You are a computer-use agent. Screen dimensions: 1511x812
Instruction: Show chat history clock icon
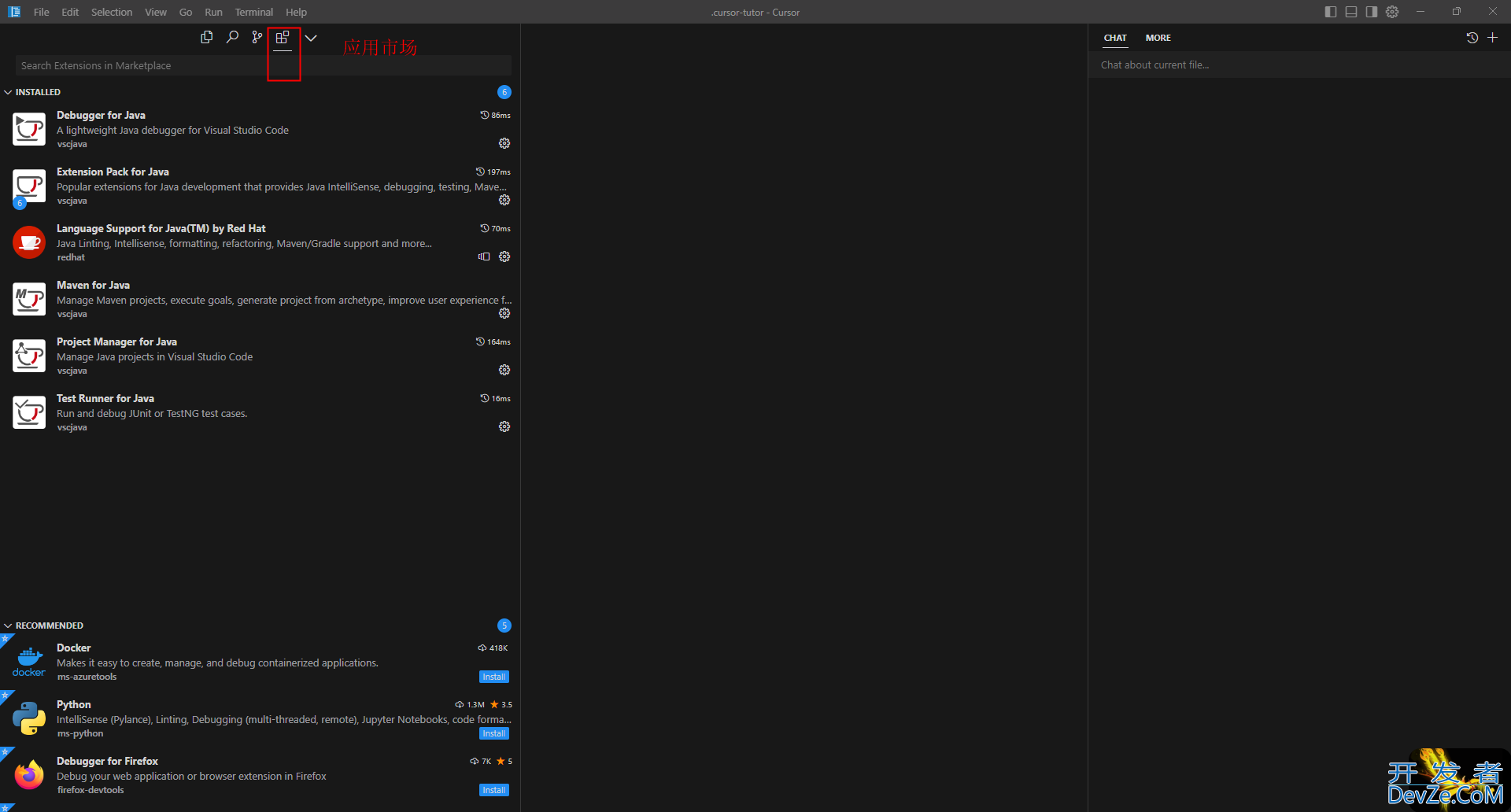pos(1472,38)
